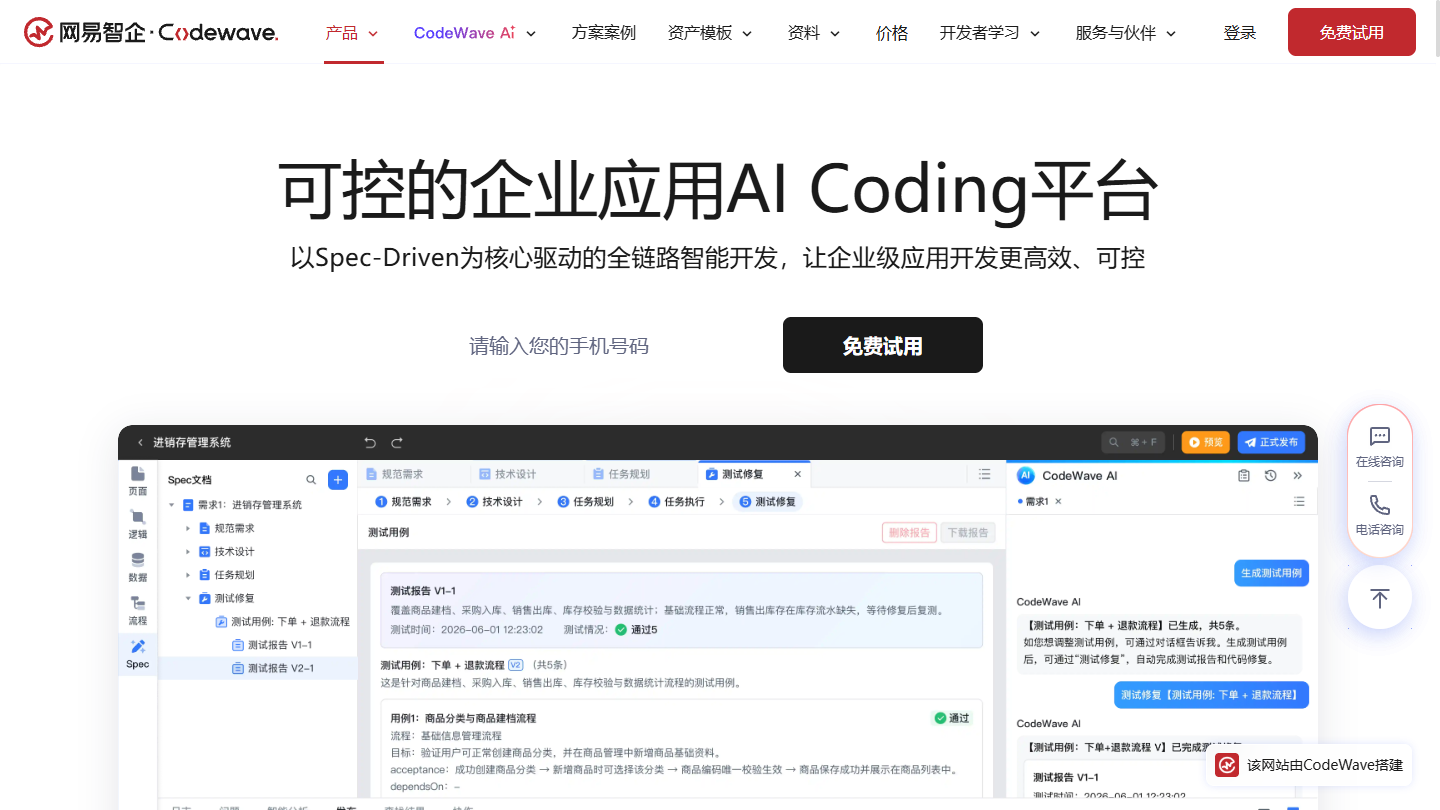Expand the CodeWave AI nav menu

[475, 33]
